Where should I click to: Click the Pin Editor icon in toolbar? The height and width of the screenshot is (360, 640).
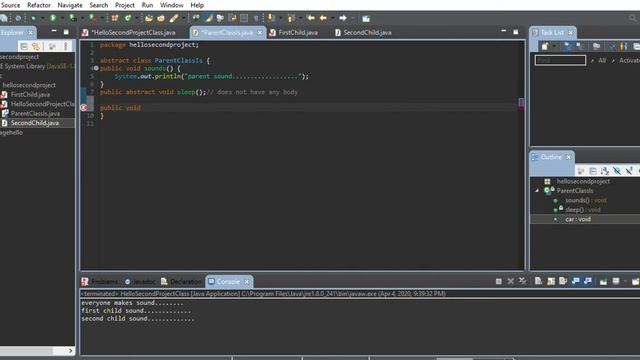tap(366, 18)
